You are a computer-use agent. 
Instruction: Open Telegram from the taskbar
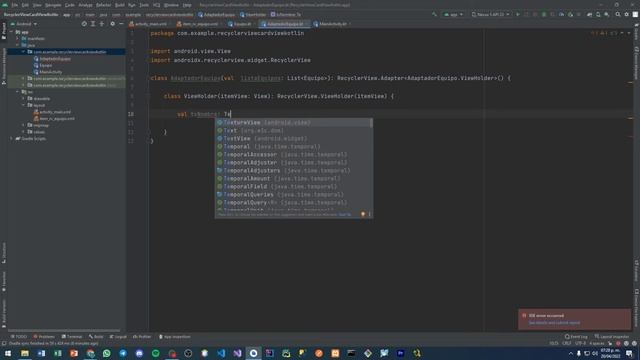[x=123, y=353]
